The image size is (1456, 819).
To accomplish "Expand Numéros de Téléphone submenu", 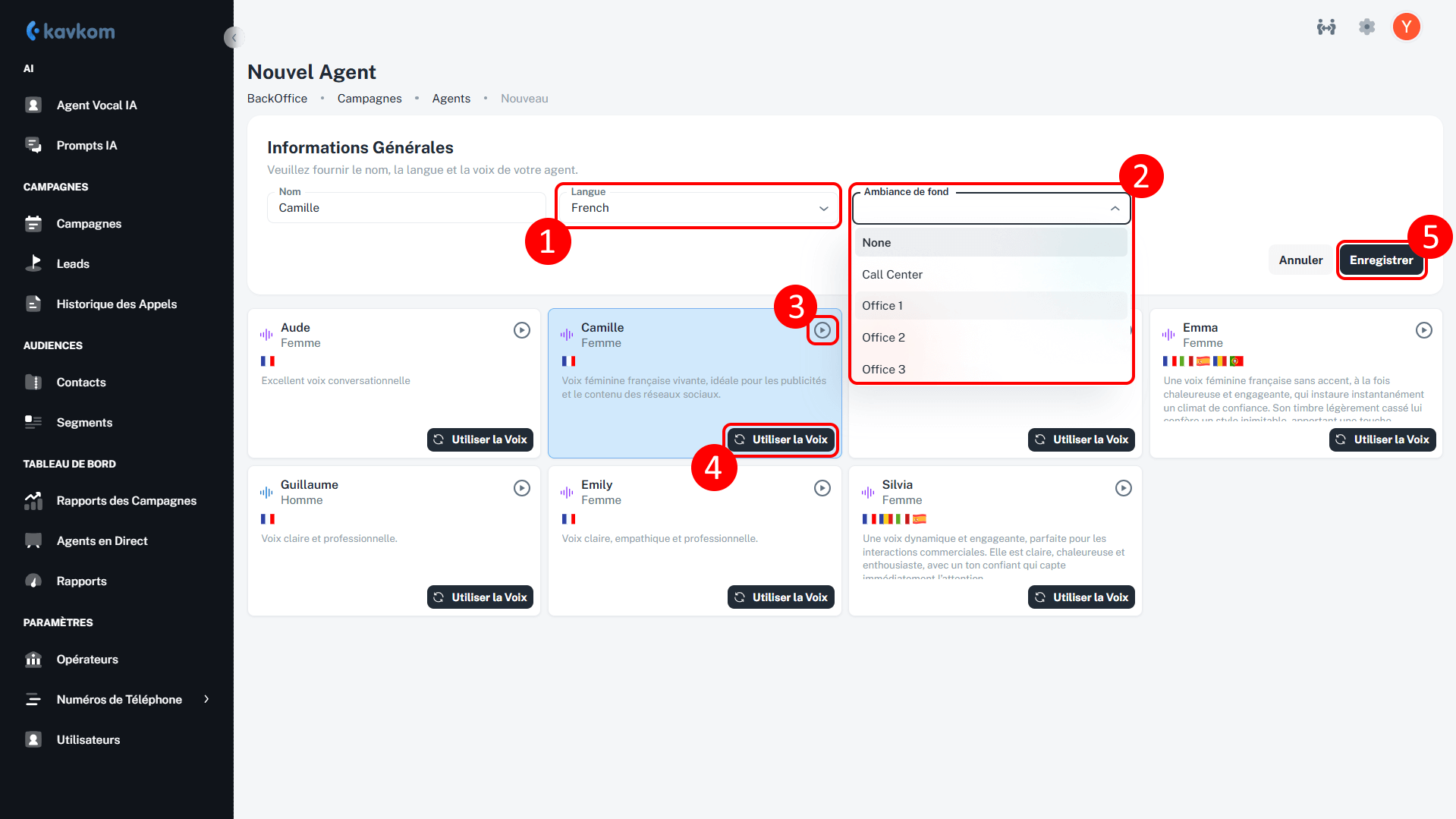I will pos(206,699).
